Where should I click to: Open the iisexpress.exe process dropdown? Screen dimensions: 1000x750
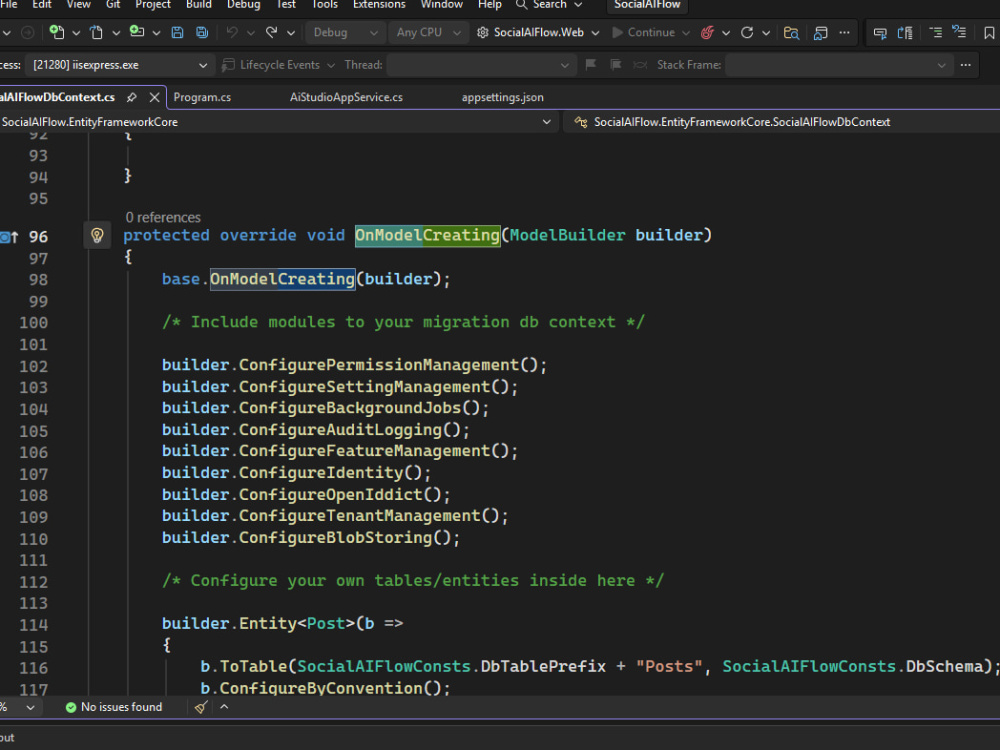tap(119, 65)
